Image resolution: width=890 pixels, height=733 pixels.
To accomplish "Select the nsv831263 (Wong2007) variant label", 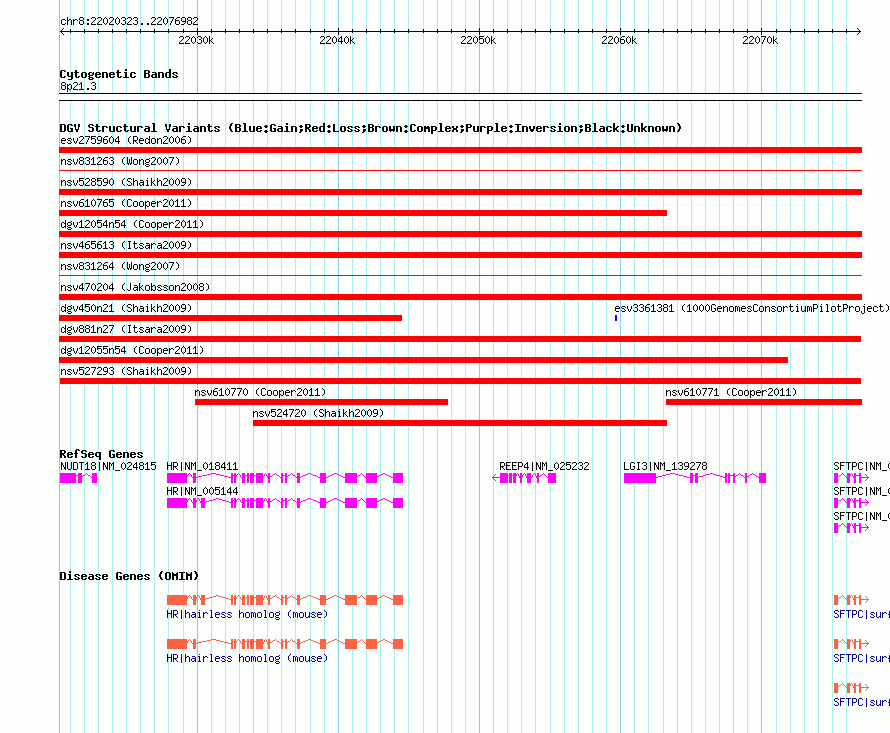I will pyautogui.click(x=120, y=161).
